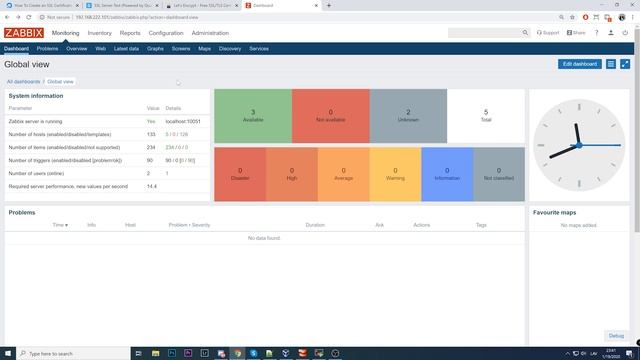
Task: Open Skype from the taskbar
Action: [x=253, y=353]
